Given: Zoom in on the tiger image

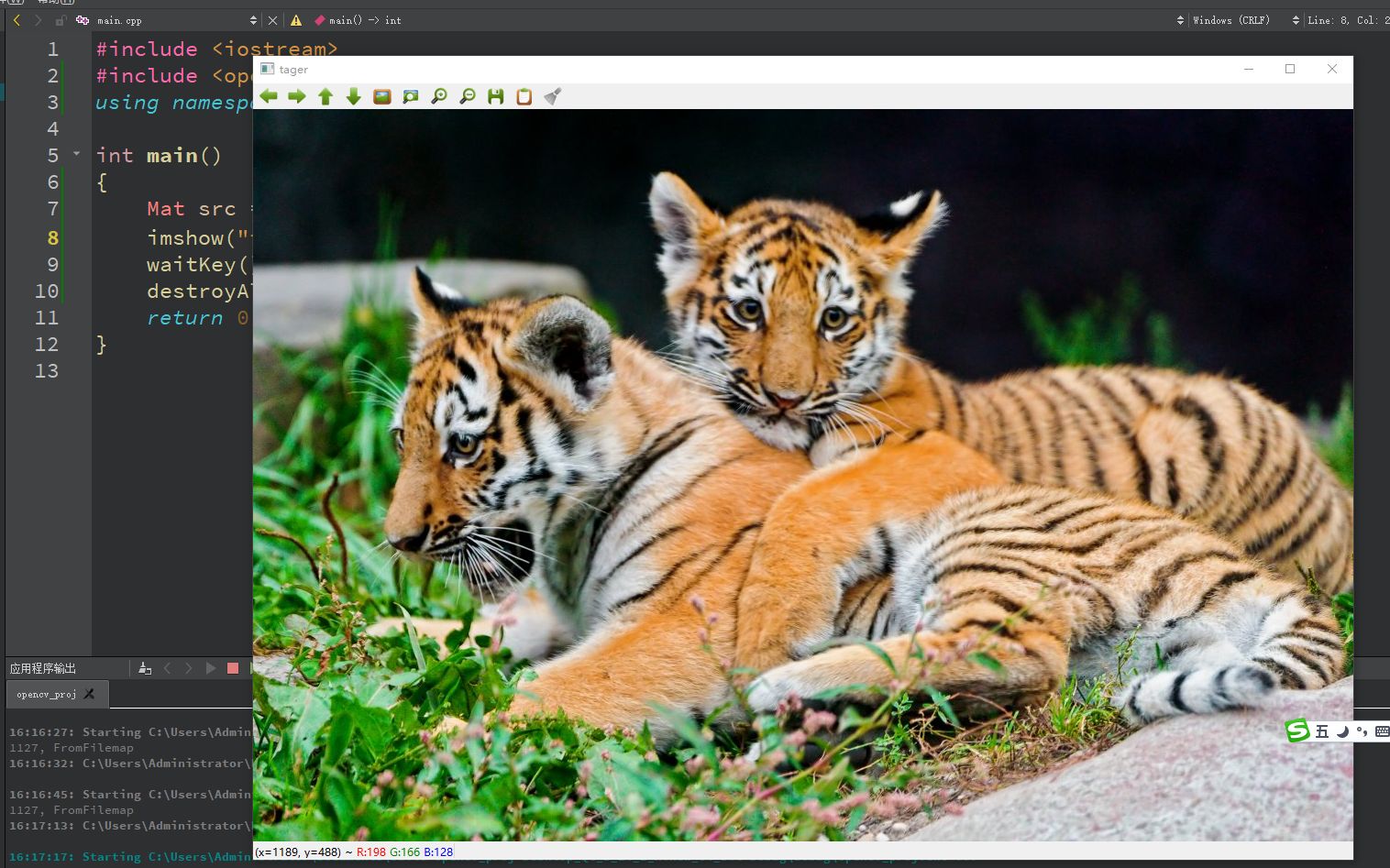Looking at the screenshot, I should tap(439, 96).
